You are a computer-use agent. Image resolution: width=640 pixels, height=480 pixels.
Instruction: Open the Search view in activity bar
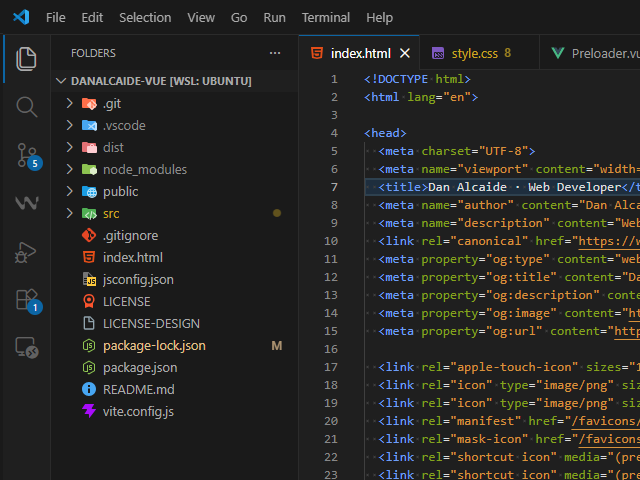(27, 107)
